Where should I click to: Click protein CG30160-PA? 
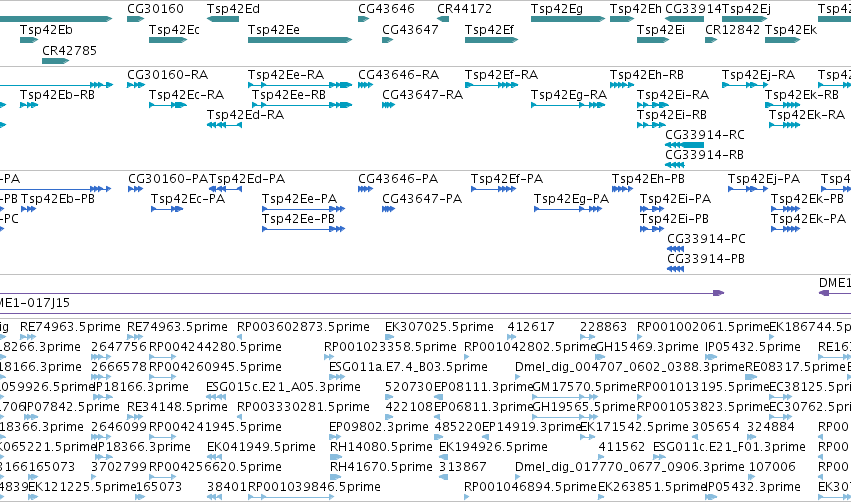168,179
